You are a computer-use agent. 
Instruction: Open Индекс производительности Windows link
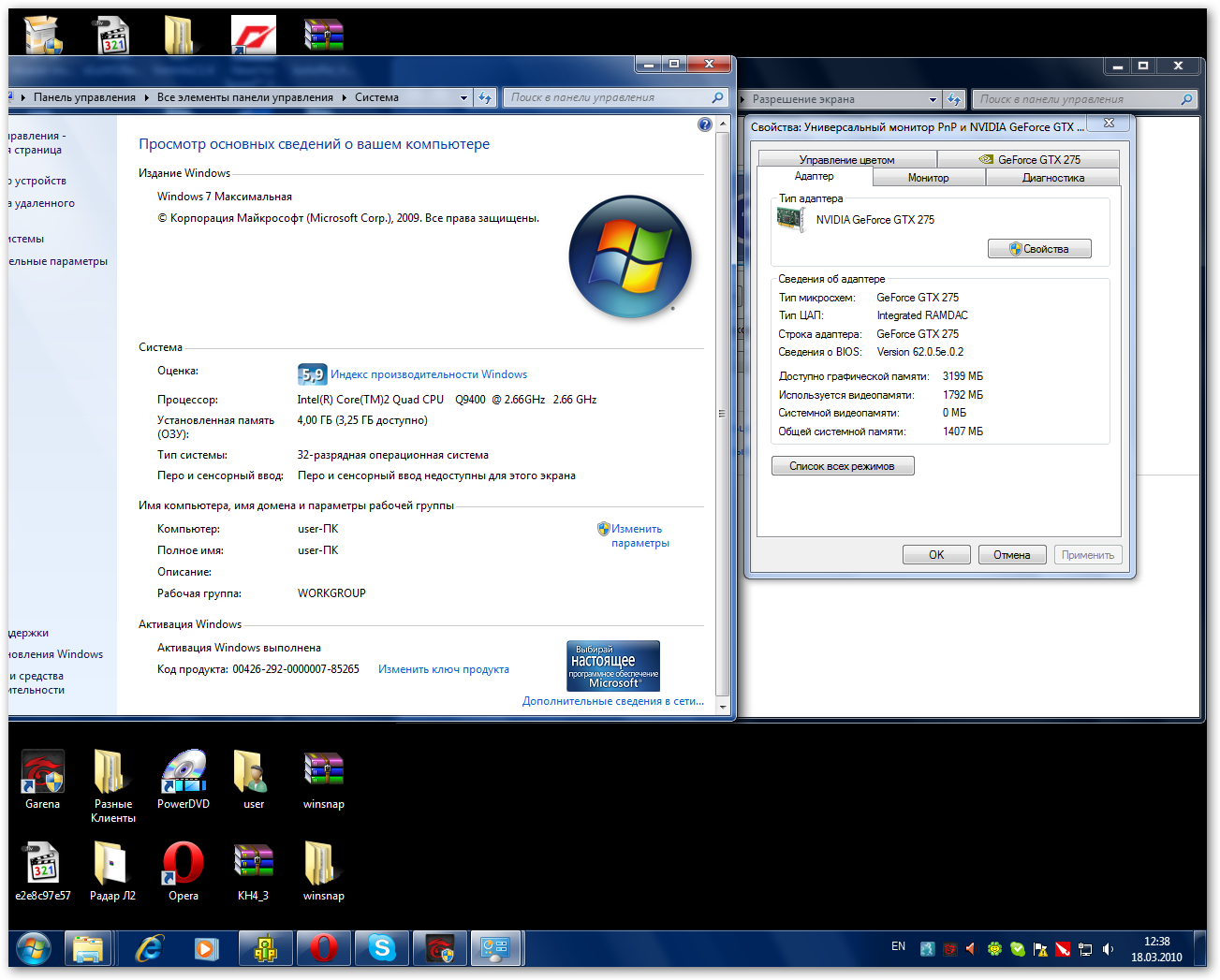click(429, 374)
